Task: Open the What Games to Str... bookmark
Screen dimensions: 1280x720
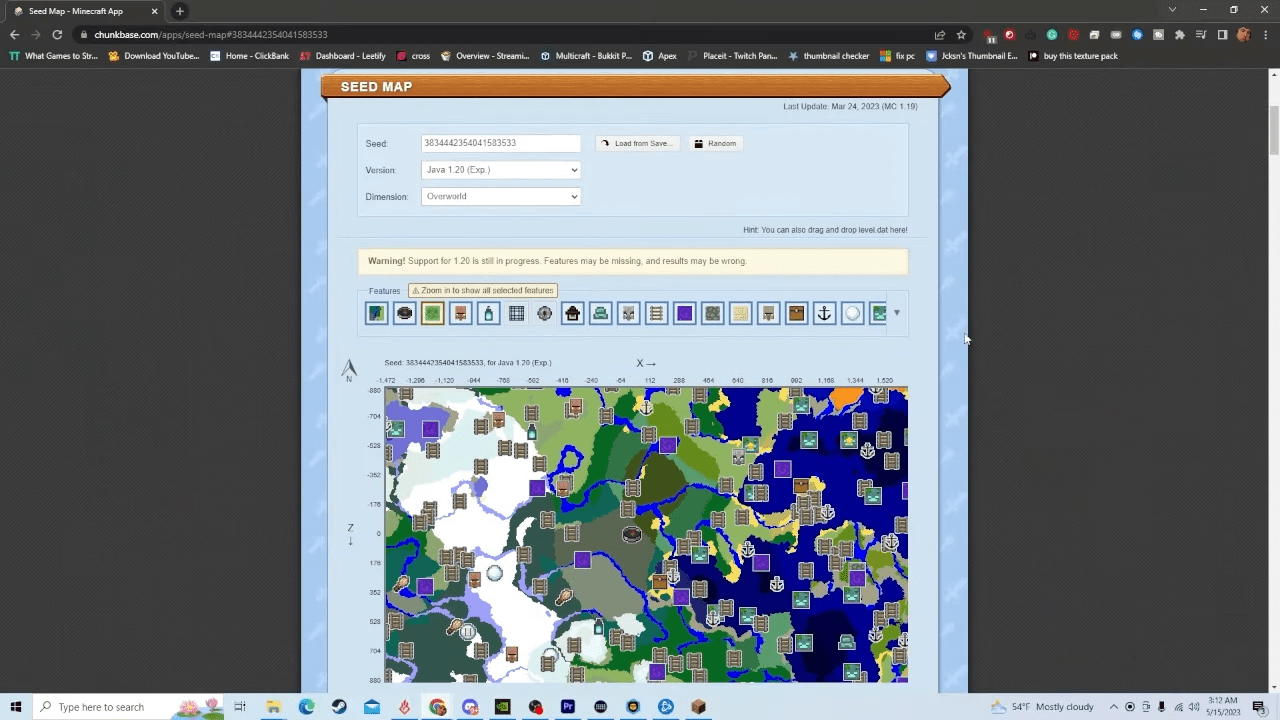Action: click(53, 56)
